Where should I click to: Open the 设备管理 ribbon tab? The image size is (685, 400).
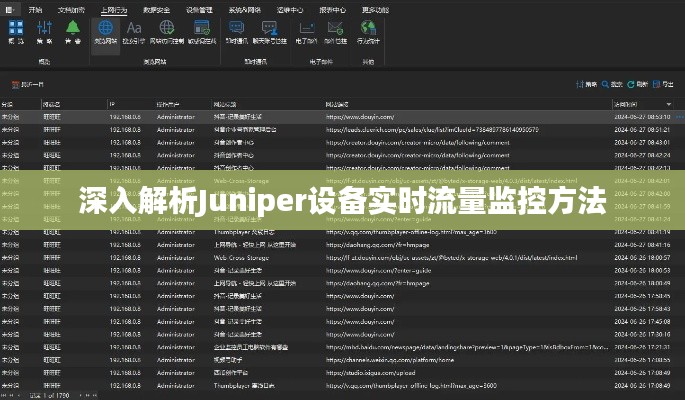pos(199,10)
